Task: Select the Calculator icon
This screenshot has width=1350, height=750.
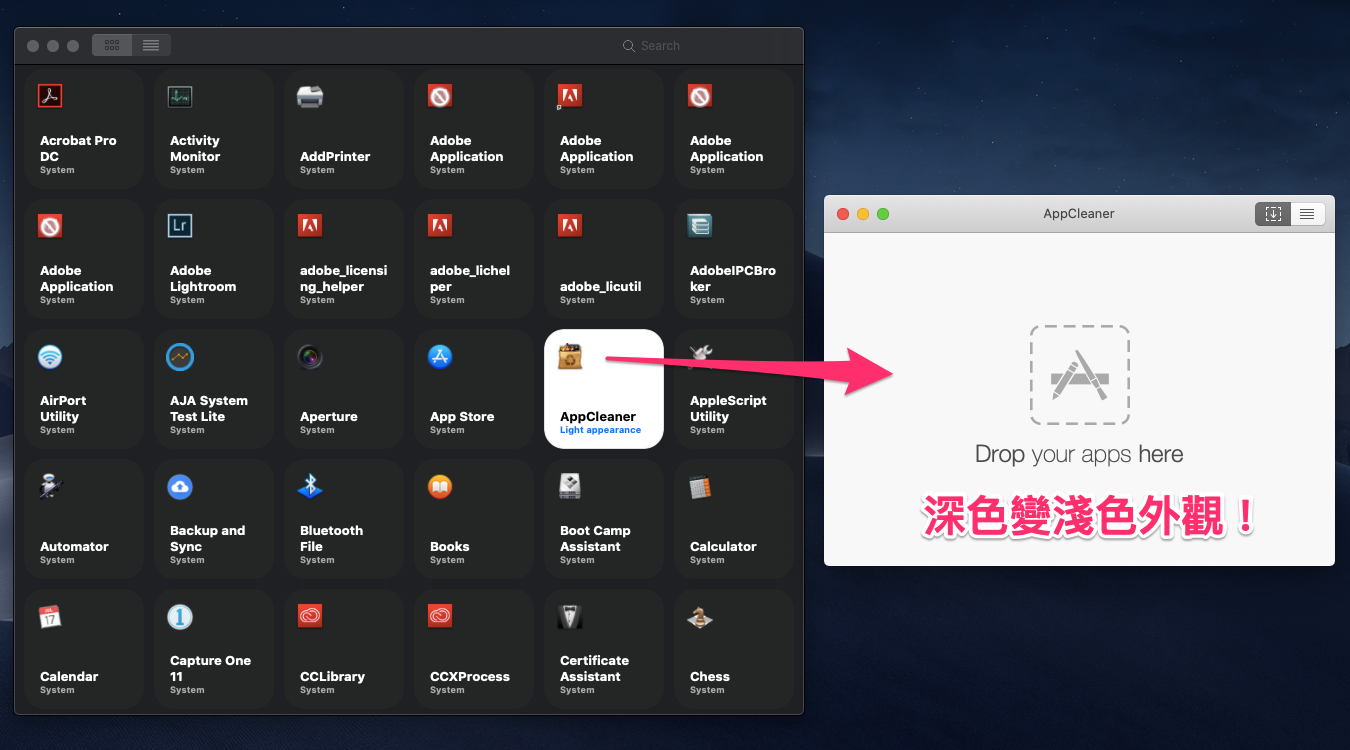Action: click(x=700, y=486)
